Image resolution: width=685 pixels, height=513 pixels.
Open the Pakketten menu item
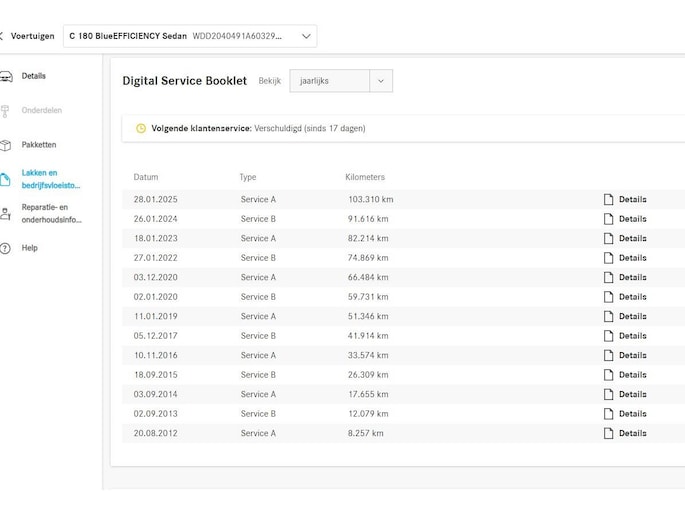pos(39,145)
